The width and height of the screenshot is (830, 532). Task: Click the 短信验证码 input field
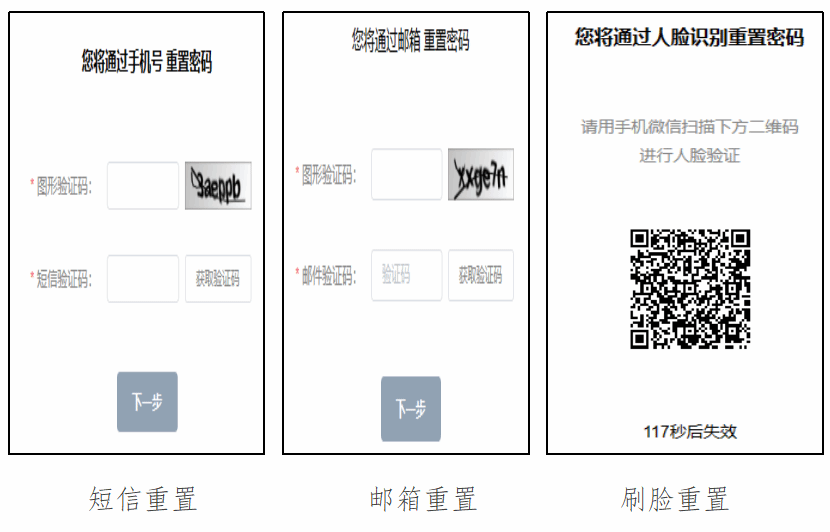point(143,279)
